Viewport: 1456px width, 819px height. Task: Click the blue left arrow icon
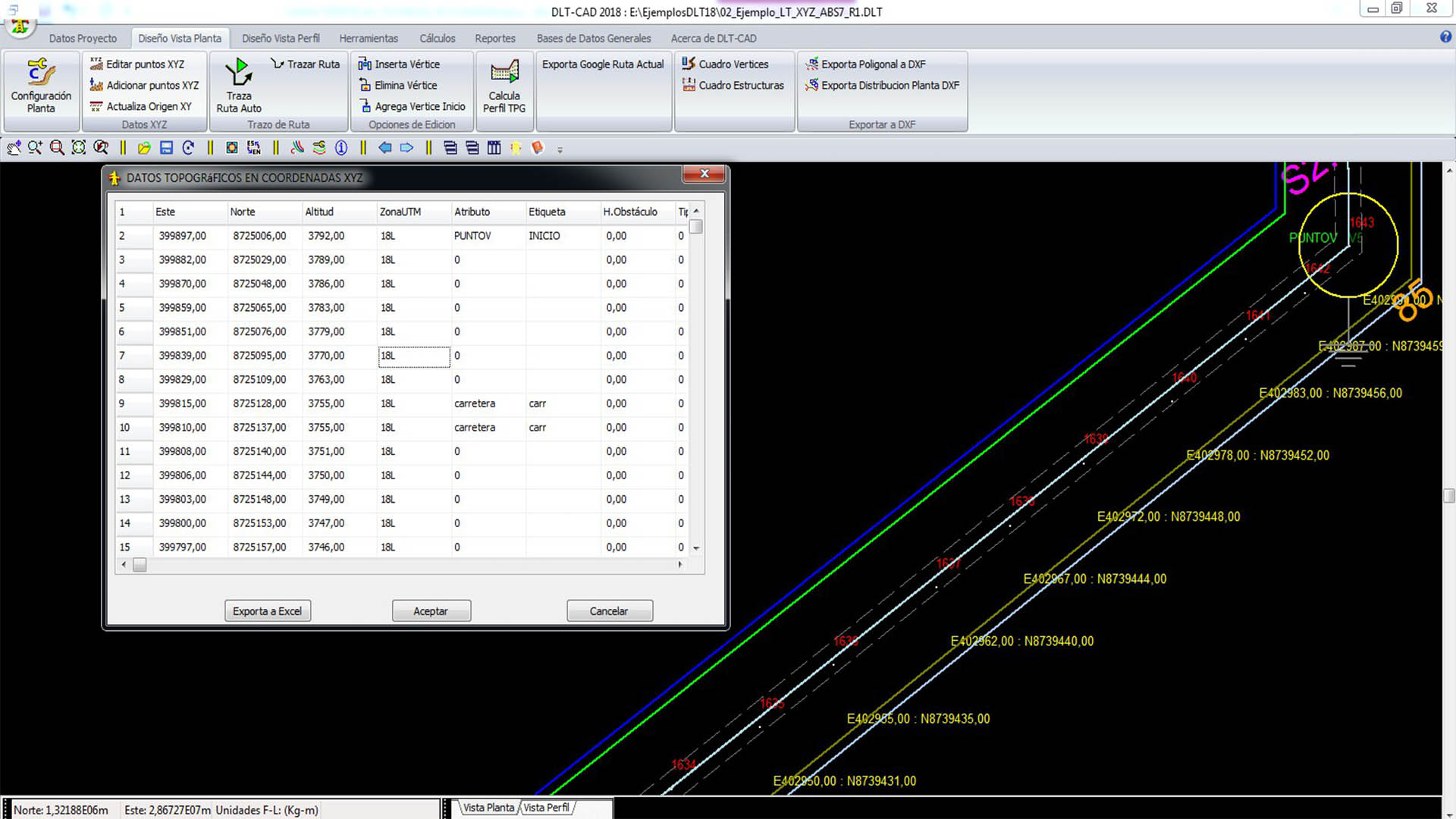(384, 148)
